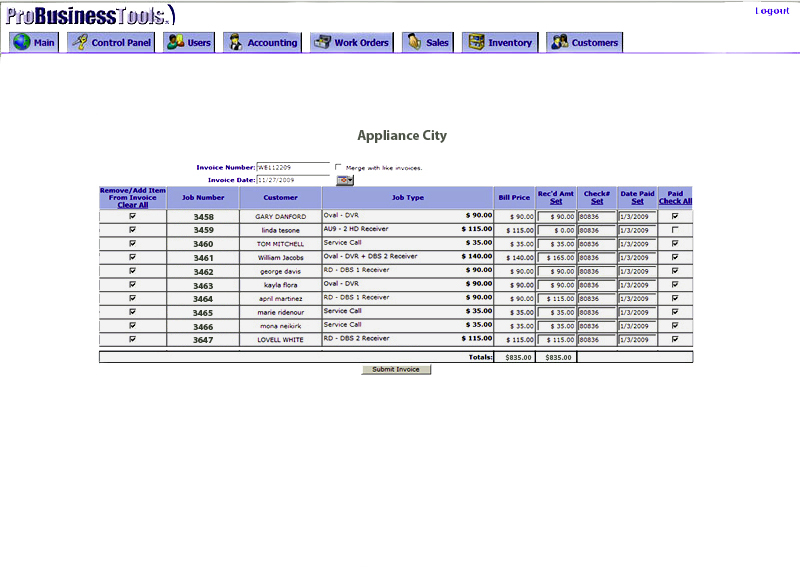
Task: Enable Merge with like invoices checkbox
Action: pos(338,167)
